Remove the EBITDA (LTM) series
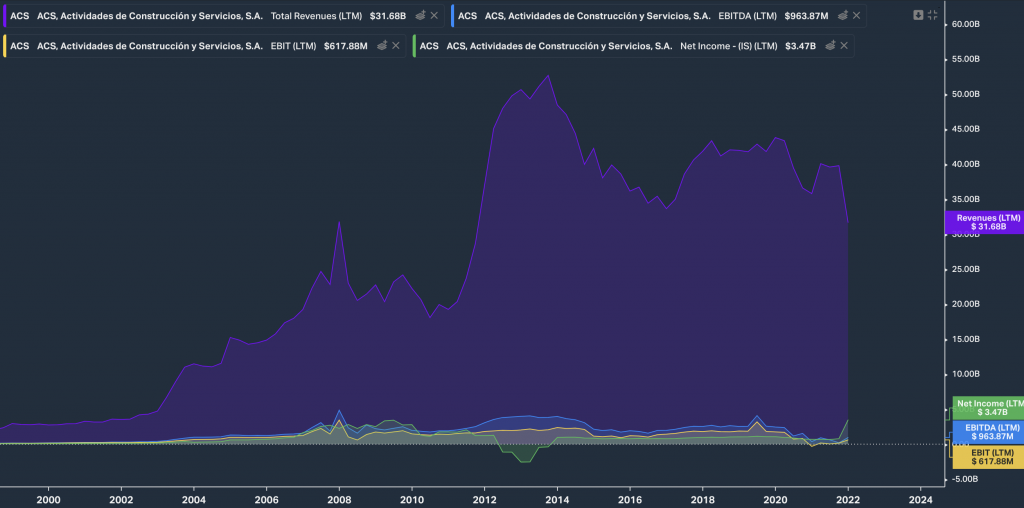 pos(857,16)
